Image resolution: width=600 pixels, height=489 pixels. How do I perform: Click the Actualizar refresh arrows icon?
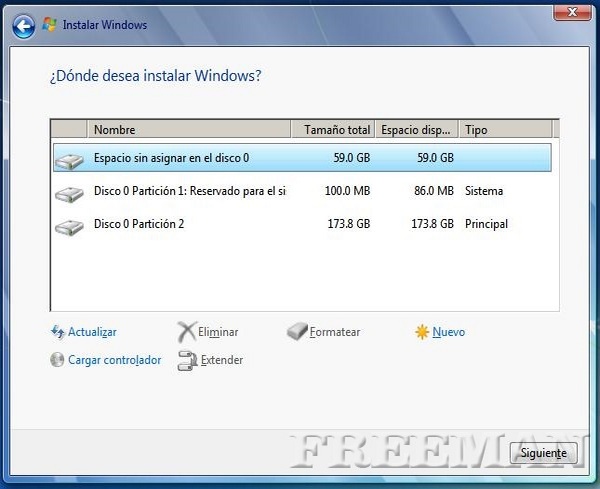pos(58,332)
